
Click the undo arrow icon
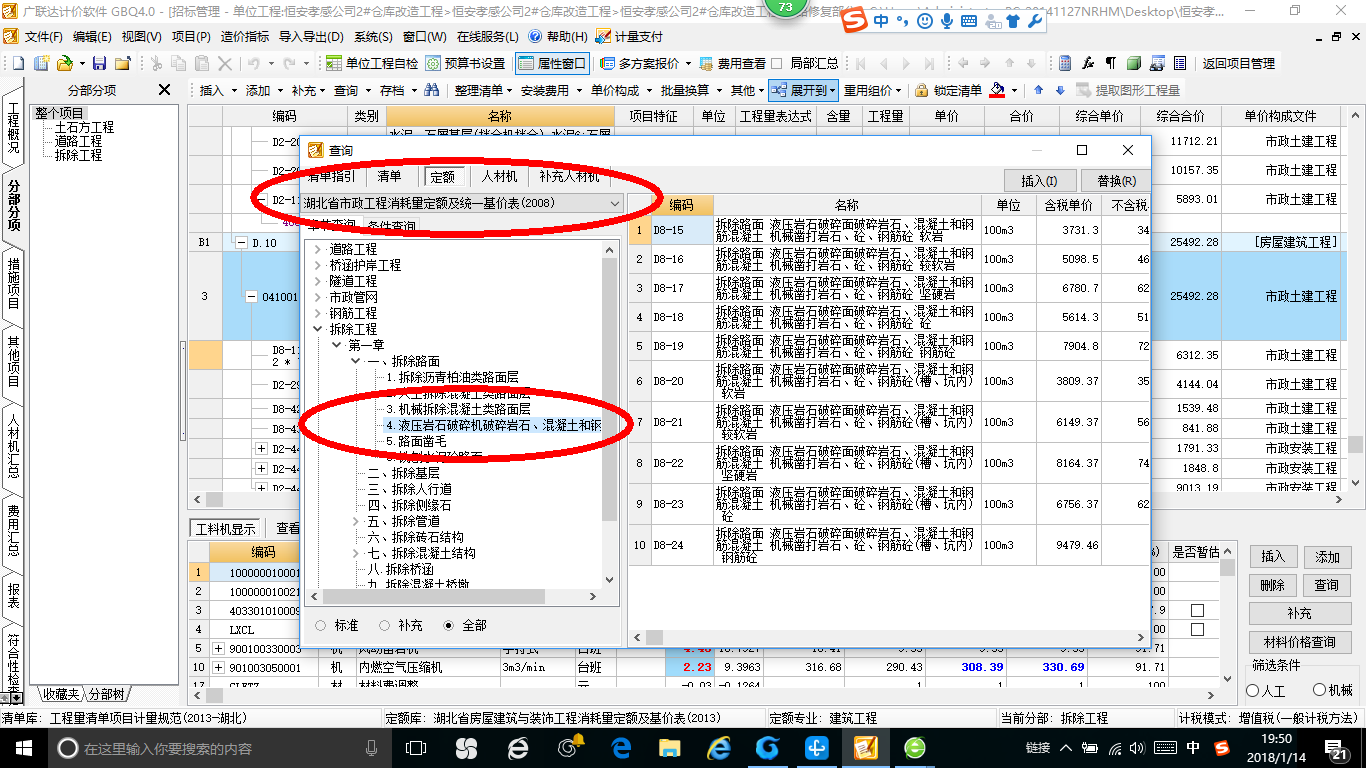point(253,63)
